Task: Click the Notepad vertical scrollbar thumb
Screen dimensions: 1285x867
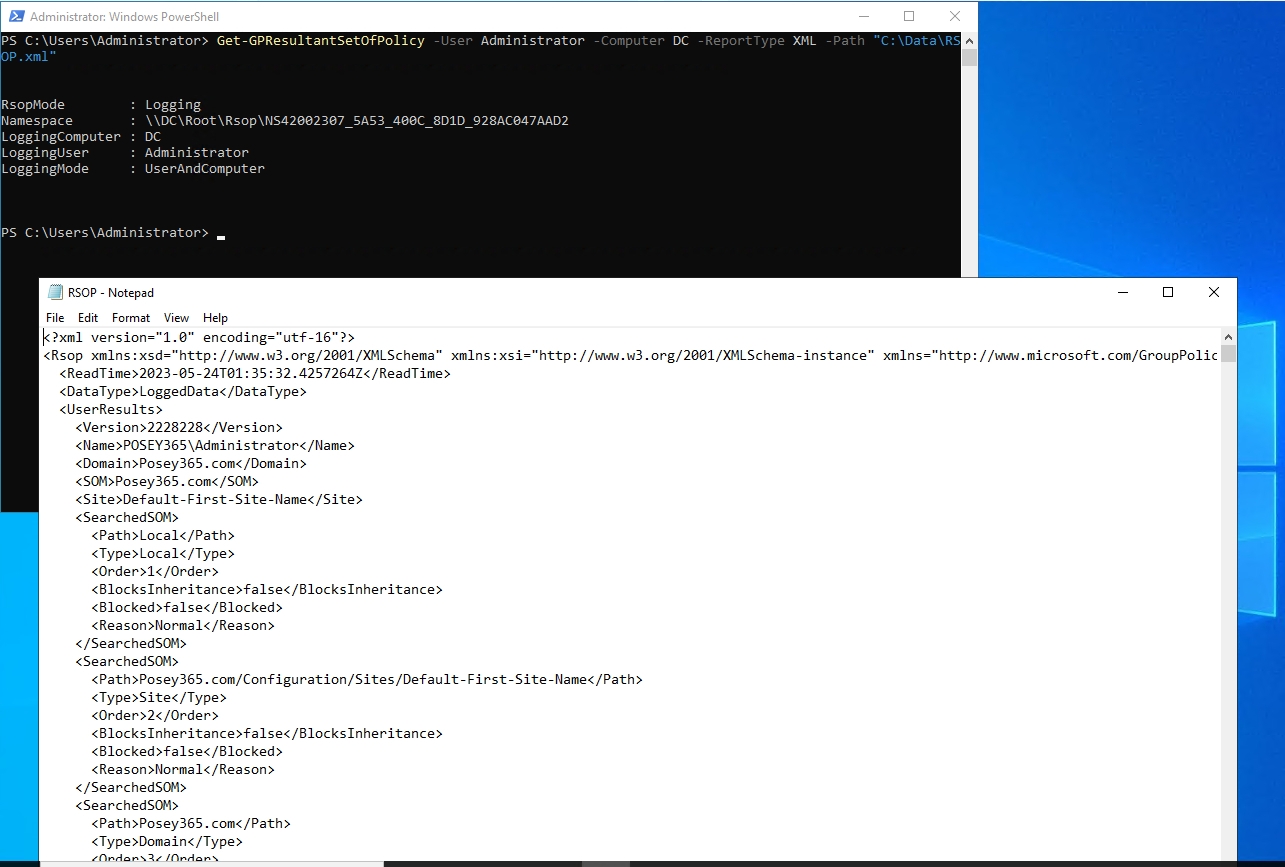Action: click(x=1228, y=353)
